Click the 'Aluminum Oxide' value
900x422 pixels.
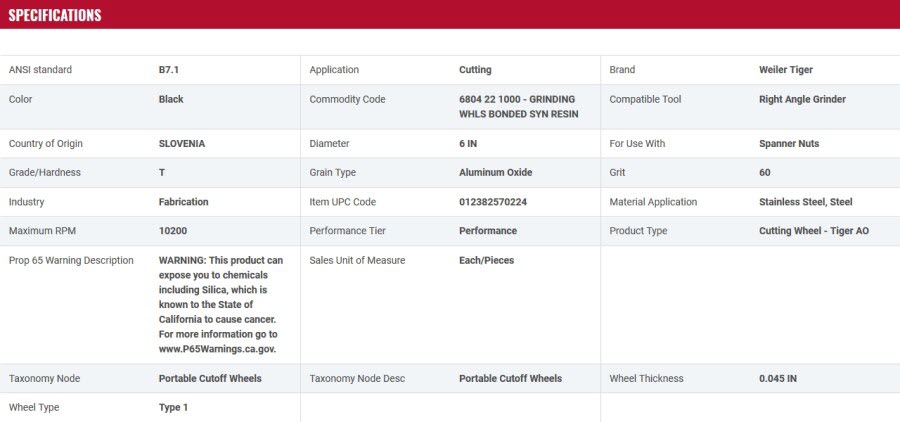tap(495, 172)
